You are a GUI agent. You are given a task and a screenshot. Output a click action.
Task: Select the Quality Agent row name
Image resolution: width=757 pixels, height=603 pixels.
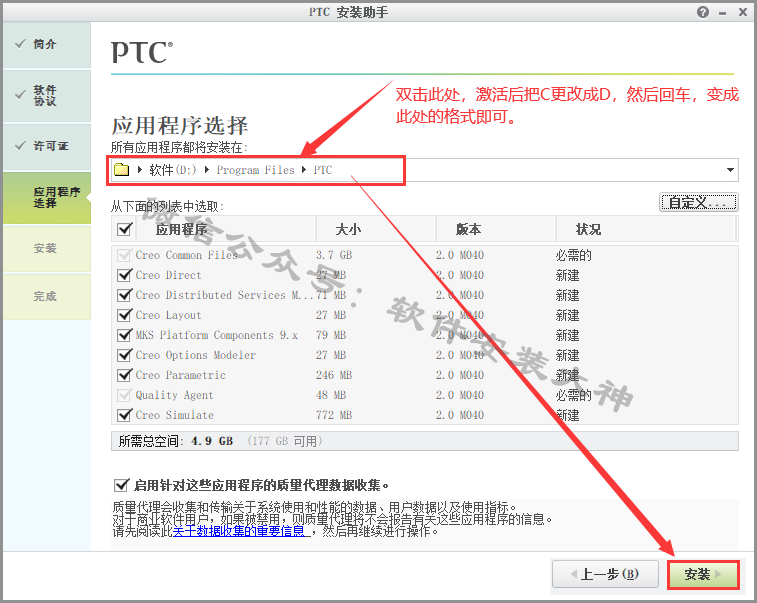click(x=174, y=395)
